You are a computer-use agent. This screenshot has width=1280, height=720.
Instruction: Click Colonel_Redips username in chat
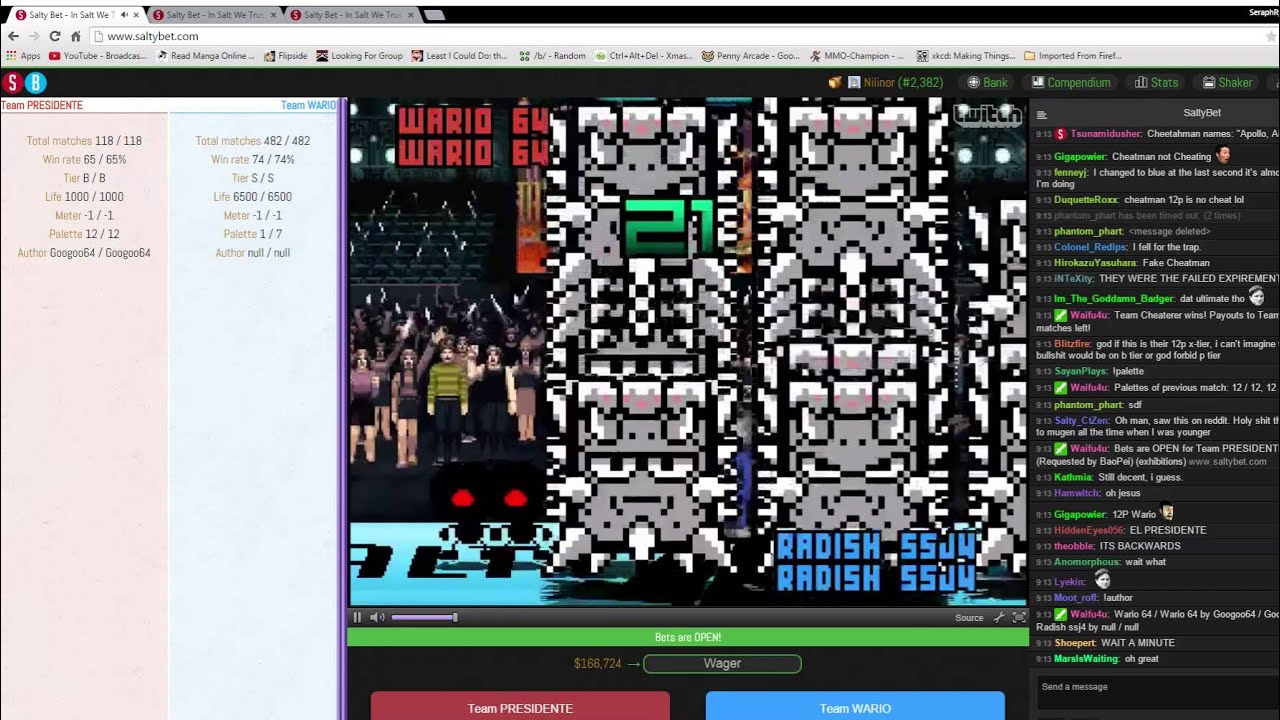tap(1090, 247)
